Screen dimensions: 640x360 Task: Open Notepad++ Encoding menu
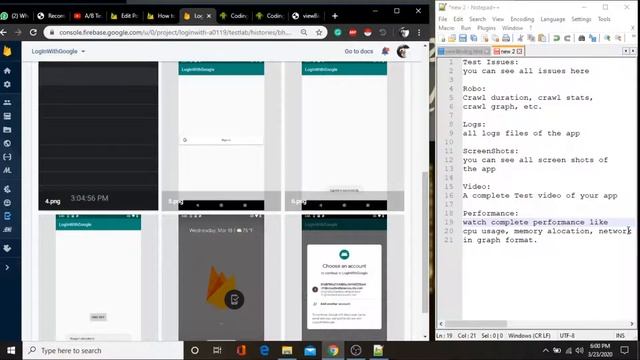click(x=522, y=19)
